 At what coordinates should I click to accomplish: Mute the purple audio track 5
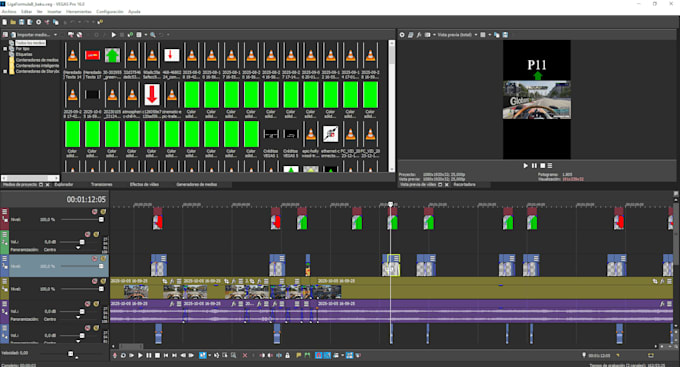click(x=88, y=304)
